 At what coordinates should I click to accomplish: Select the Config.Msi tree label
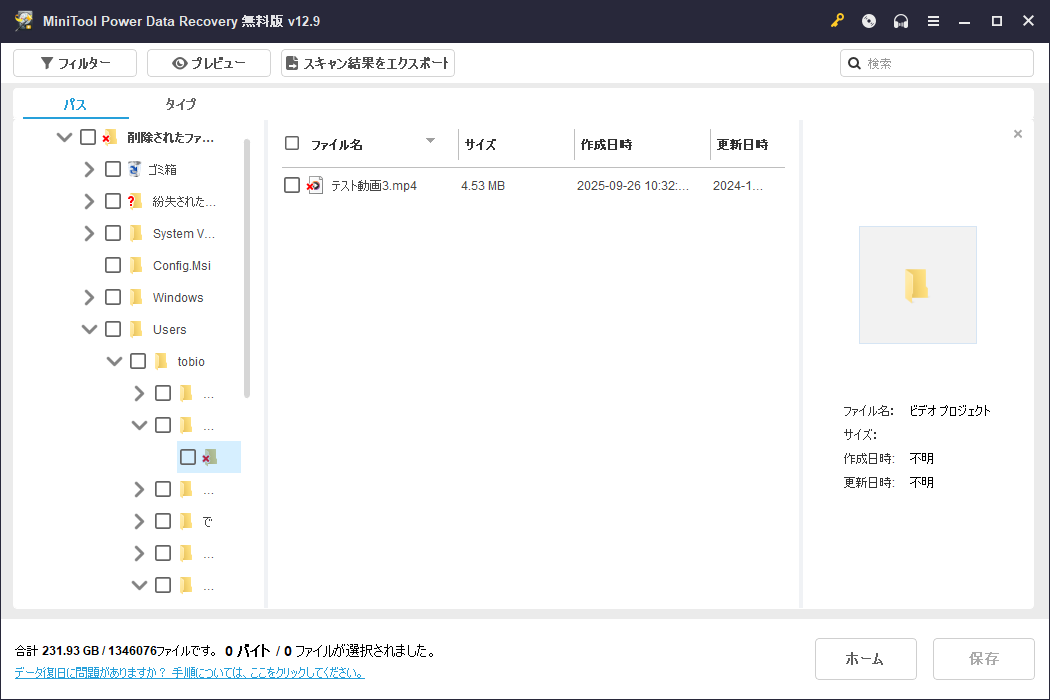tap(181, 265)
